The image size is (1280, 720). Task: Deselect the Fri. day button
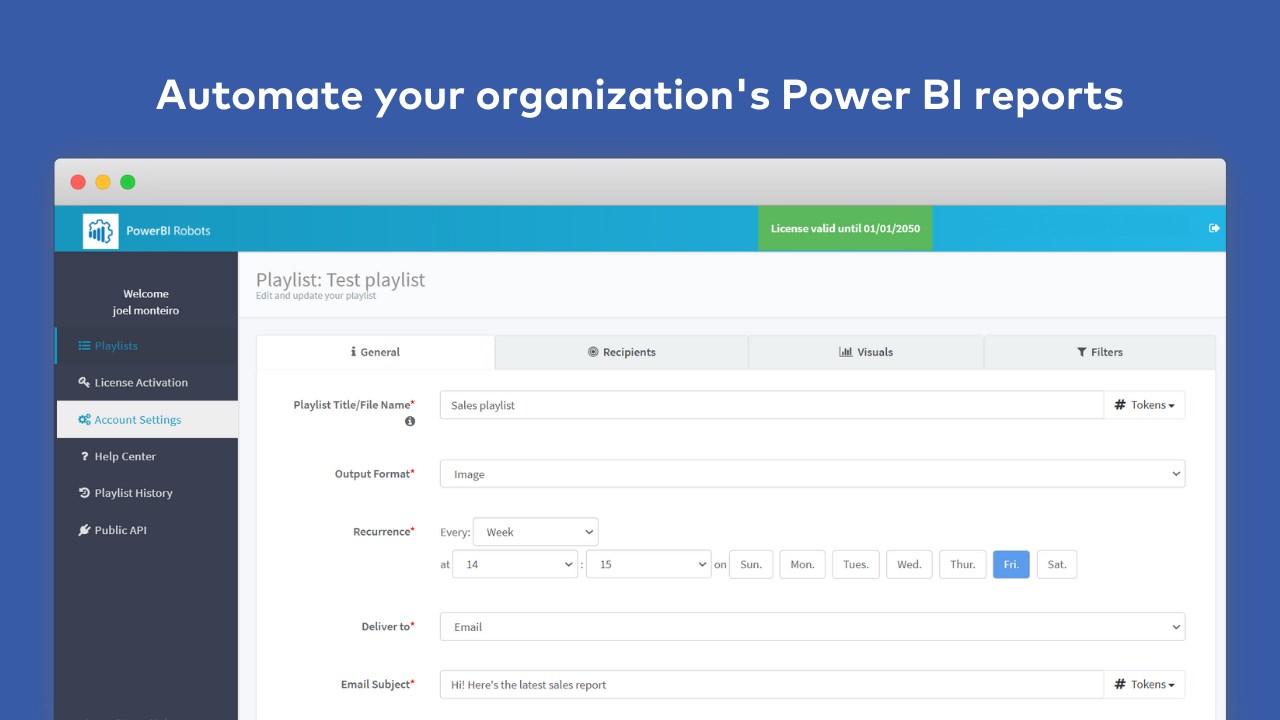[1011, 564]
